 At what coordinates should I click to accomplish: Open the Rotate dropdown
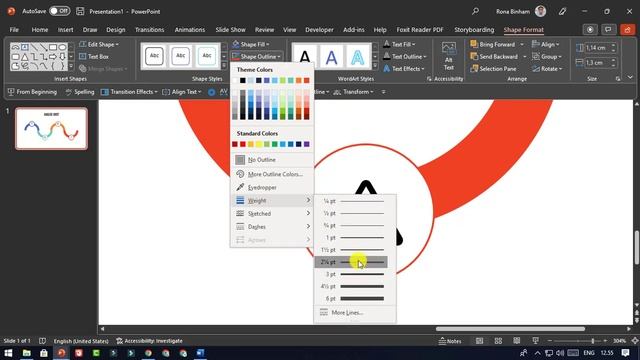(547, 69)
